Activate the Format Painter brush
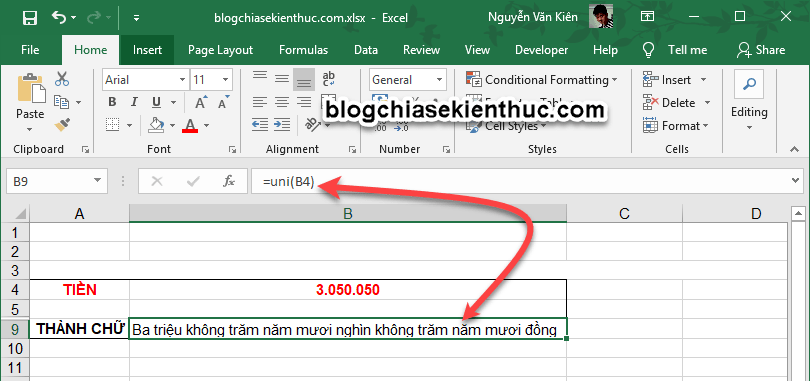The image size is (810, 381). coord(62,124)
